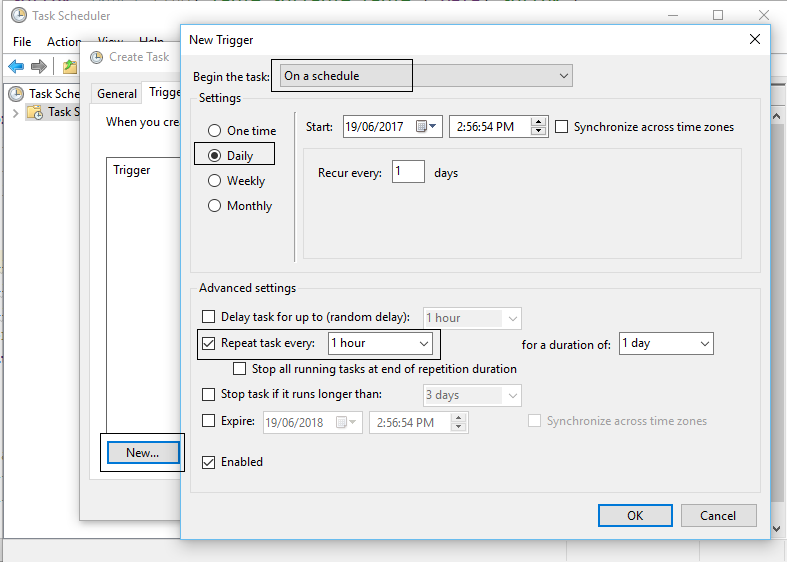Click the Task Scheduler clock icon in tree
The height and width of the screenshot is (562, 787).
point(16,94)
